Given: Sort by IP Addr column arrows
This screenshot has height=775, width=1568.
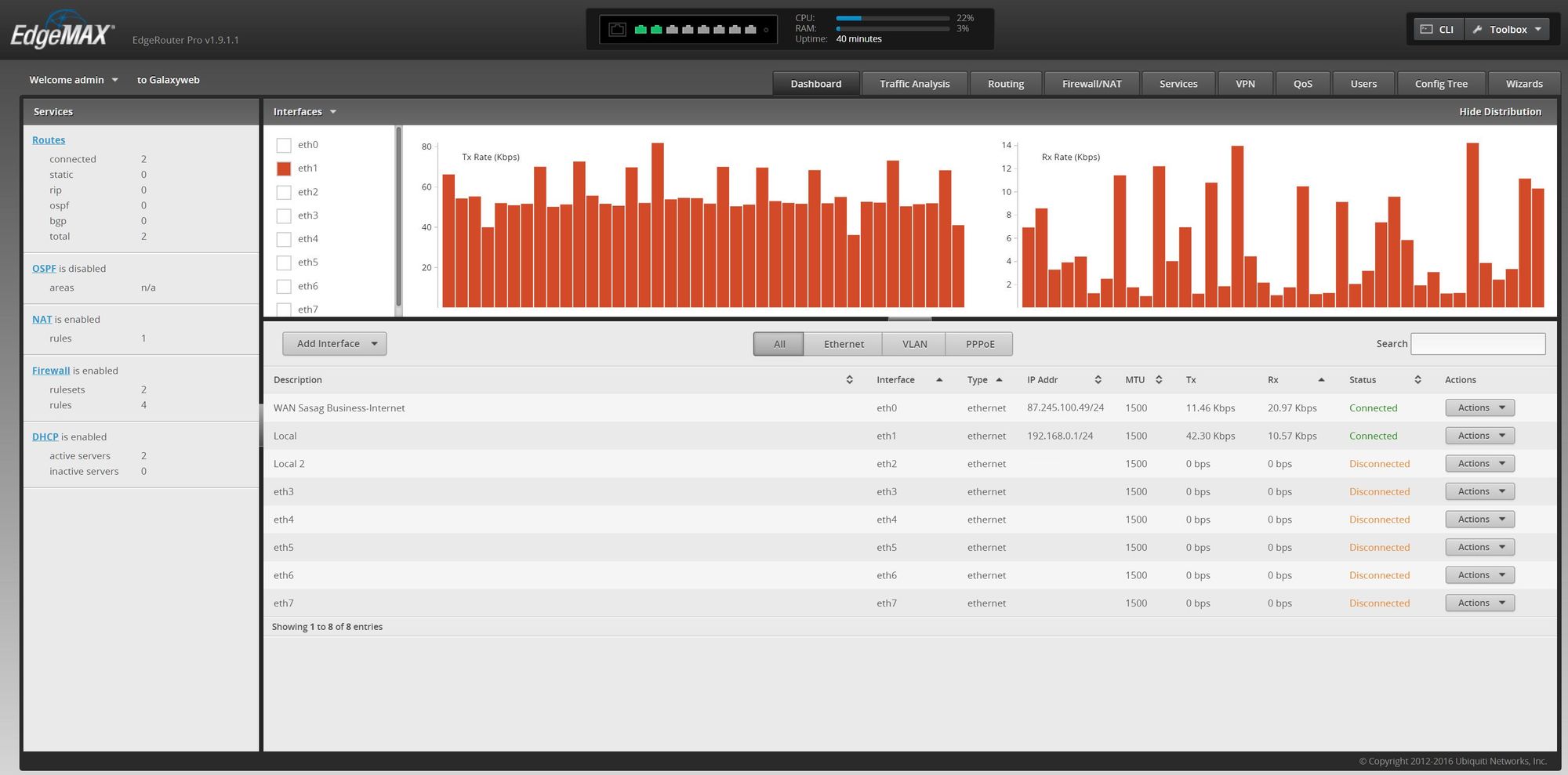Looking at the screenshot, I should [1098, 380].
